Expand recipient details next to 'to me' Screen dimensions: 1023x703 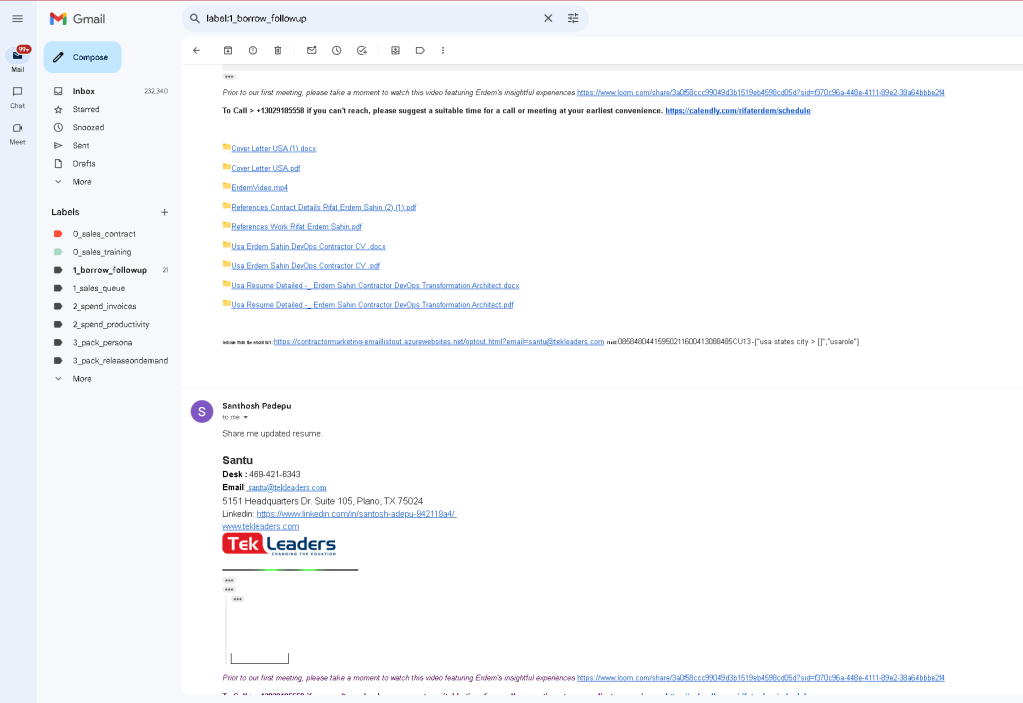tap(245, 417)
